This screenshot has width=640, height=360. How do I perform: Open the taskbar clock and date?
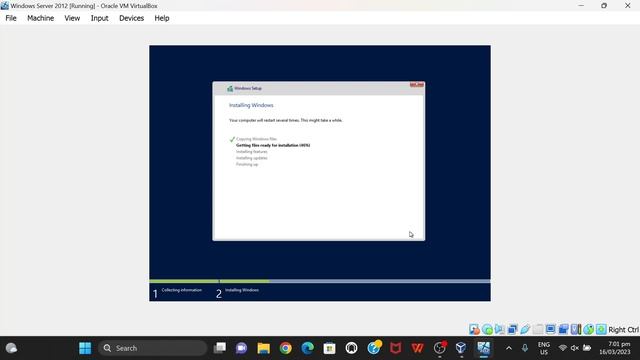point(615,348)
